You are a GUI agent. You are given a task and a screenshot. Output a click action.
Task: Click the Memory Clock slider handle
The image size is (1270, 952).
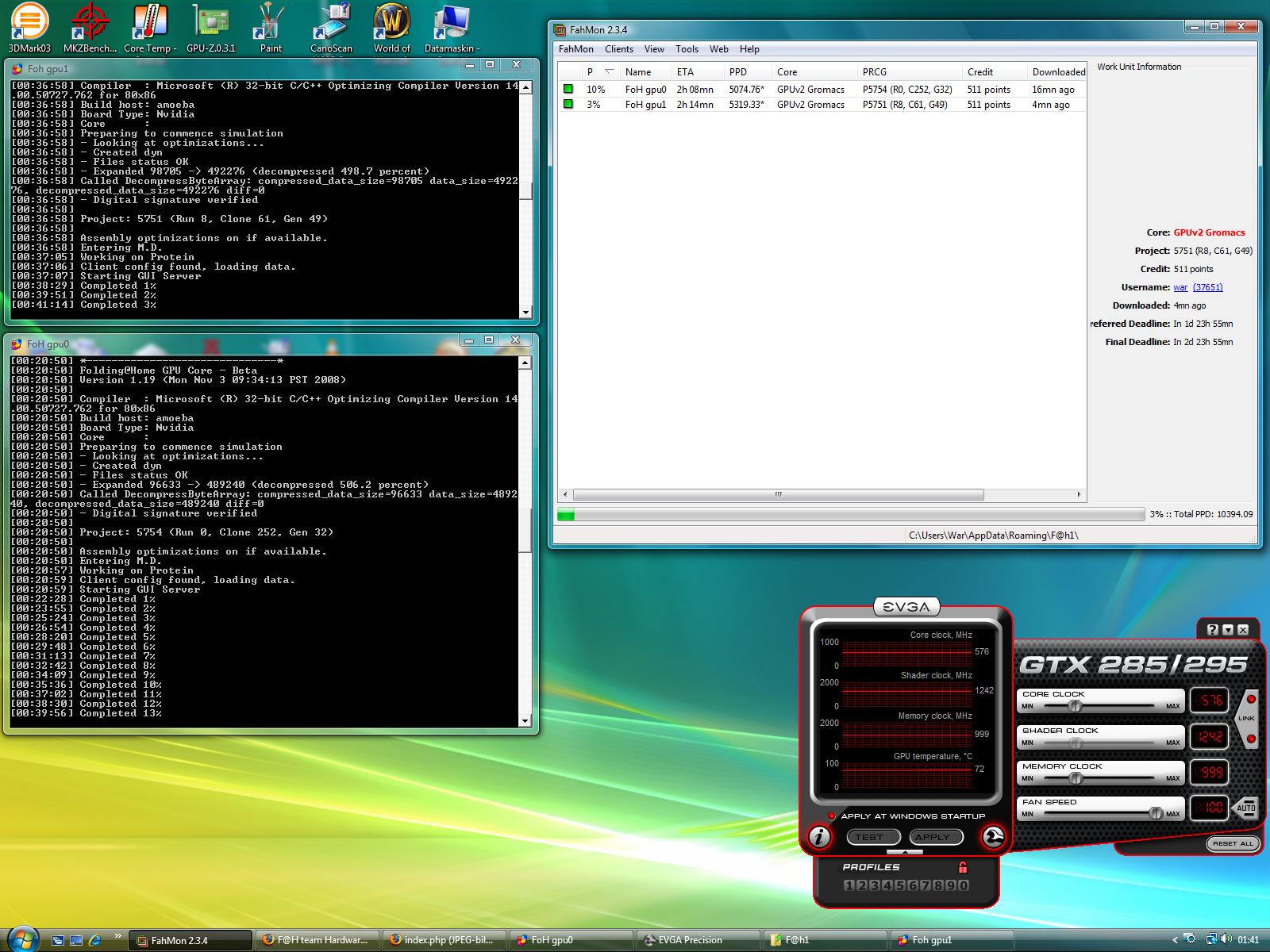click(x=1076, y=778)
